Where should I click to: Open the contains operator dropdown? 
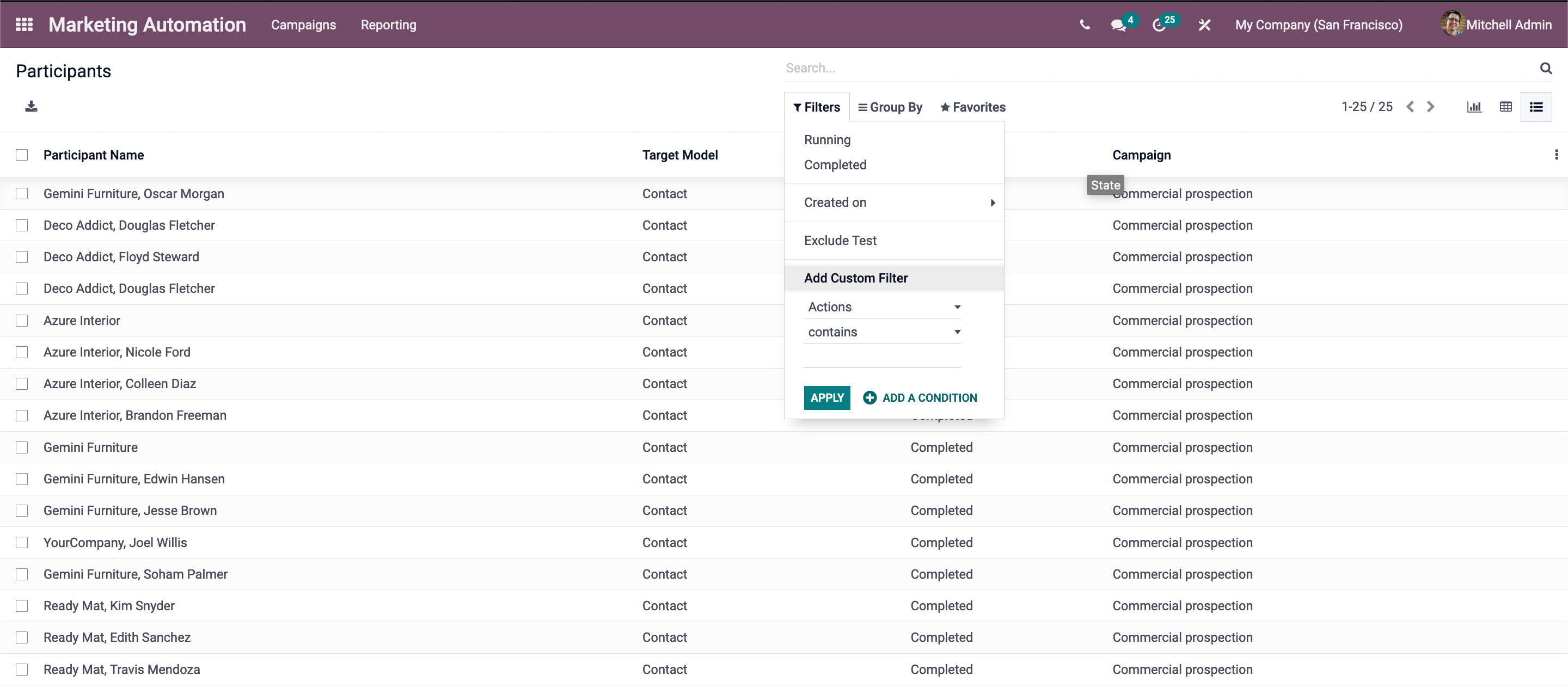pos(882,332)
